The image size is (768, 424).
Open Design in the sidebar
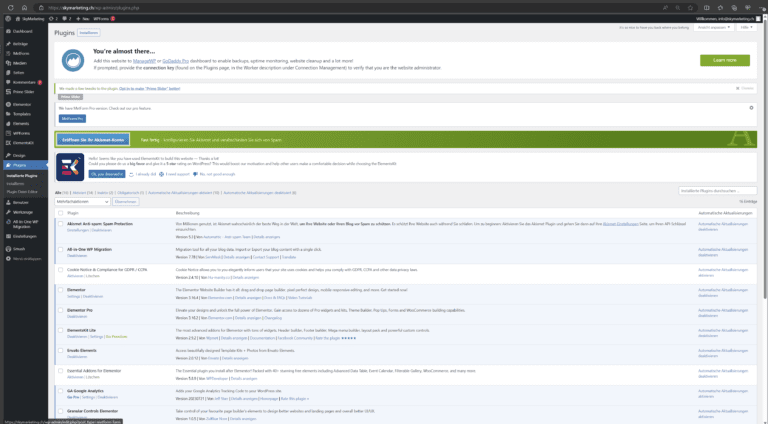[x=19, y=155]
